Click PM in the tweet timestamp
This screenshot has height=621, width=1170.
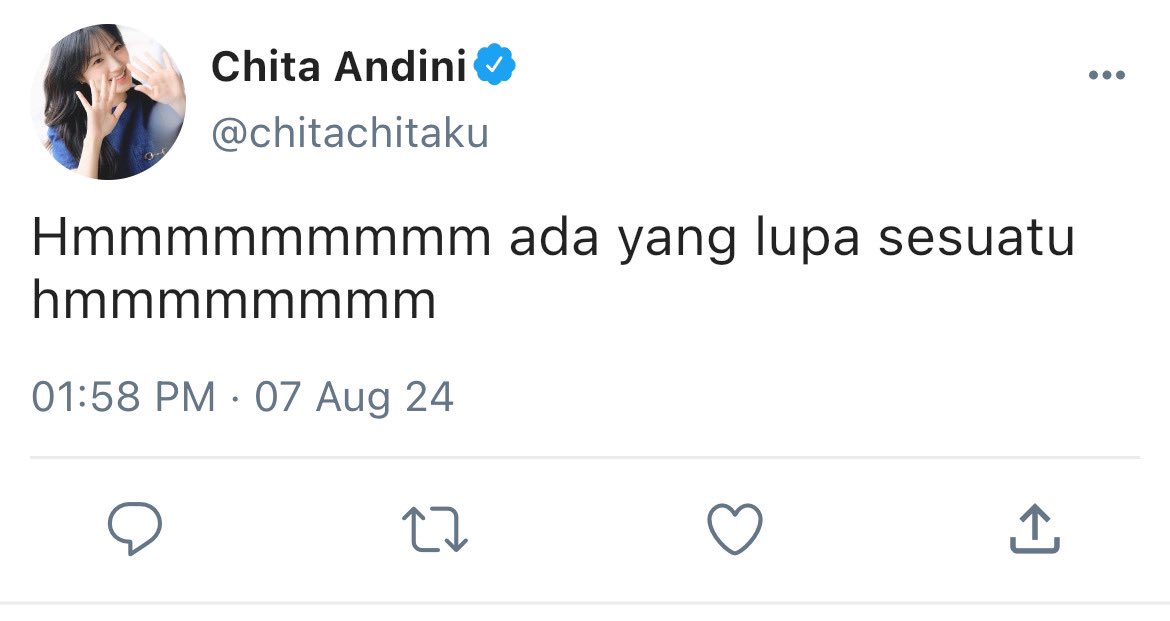point(185,396)
